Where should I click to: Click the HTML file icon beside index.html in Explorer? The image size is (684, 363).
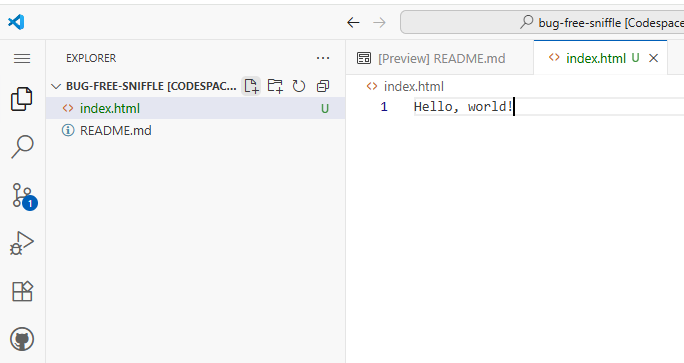coord(68,108)
